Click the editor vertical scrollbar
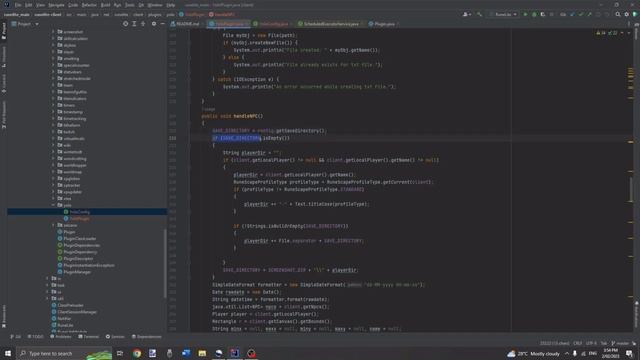Viewport: 640px width, 360px height. 631,190
